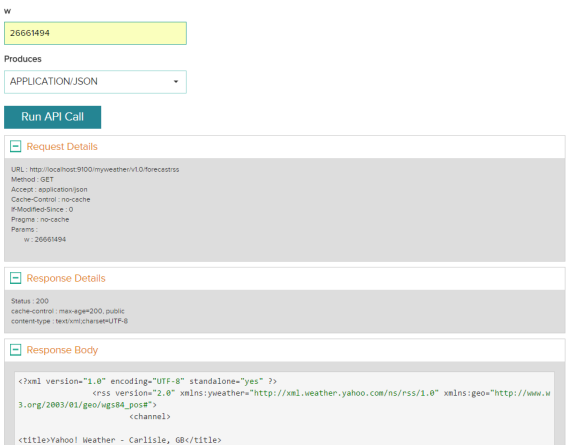Collapse the Response Body minus icon

click(15, 349)
